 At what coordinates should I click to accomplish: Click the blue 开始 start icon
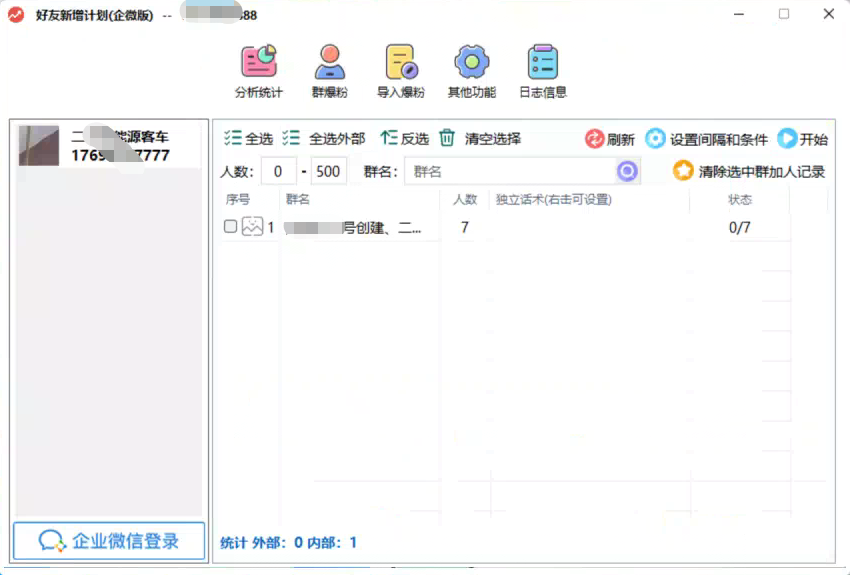[787, 139]
